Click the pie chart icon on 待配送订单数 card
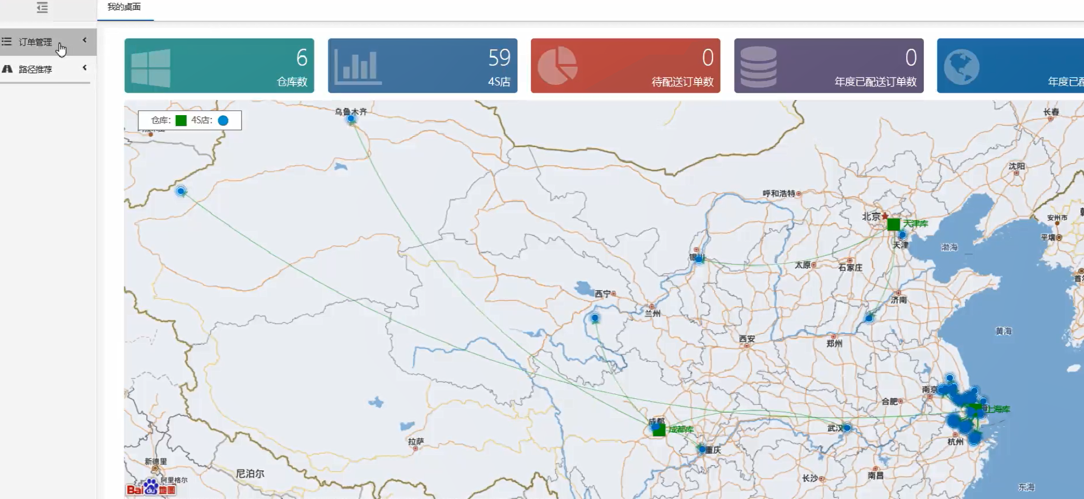 558,67
